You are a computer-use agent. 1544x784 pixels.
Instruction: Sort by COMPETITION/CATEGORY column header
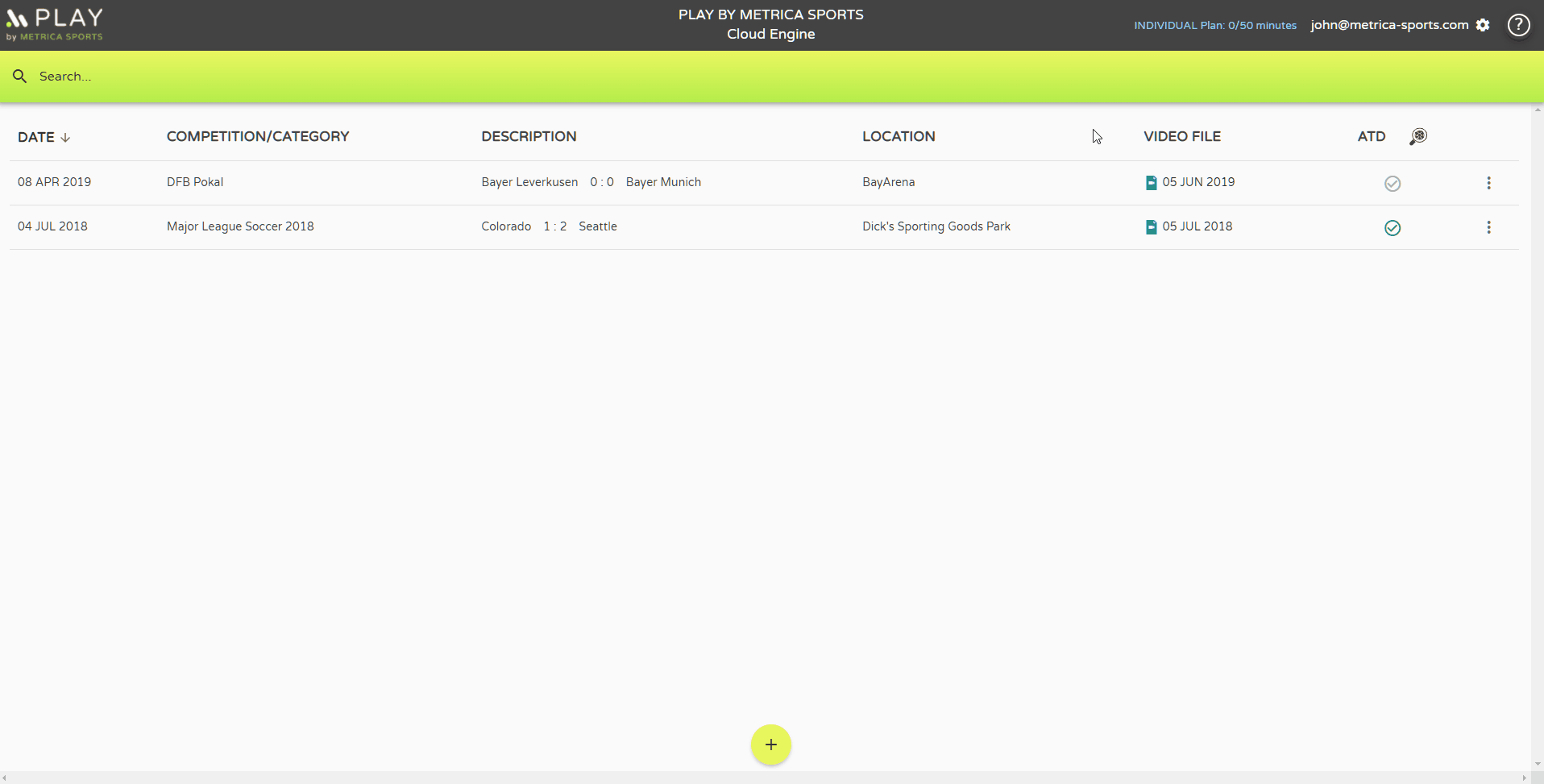[x=258, y=136]
